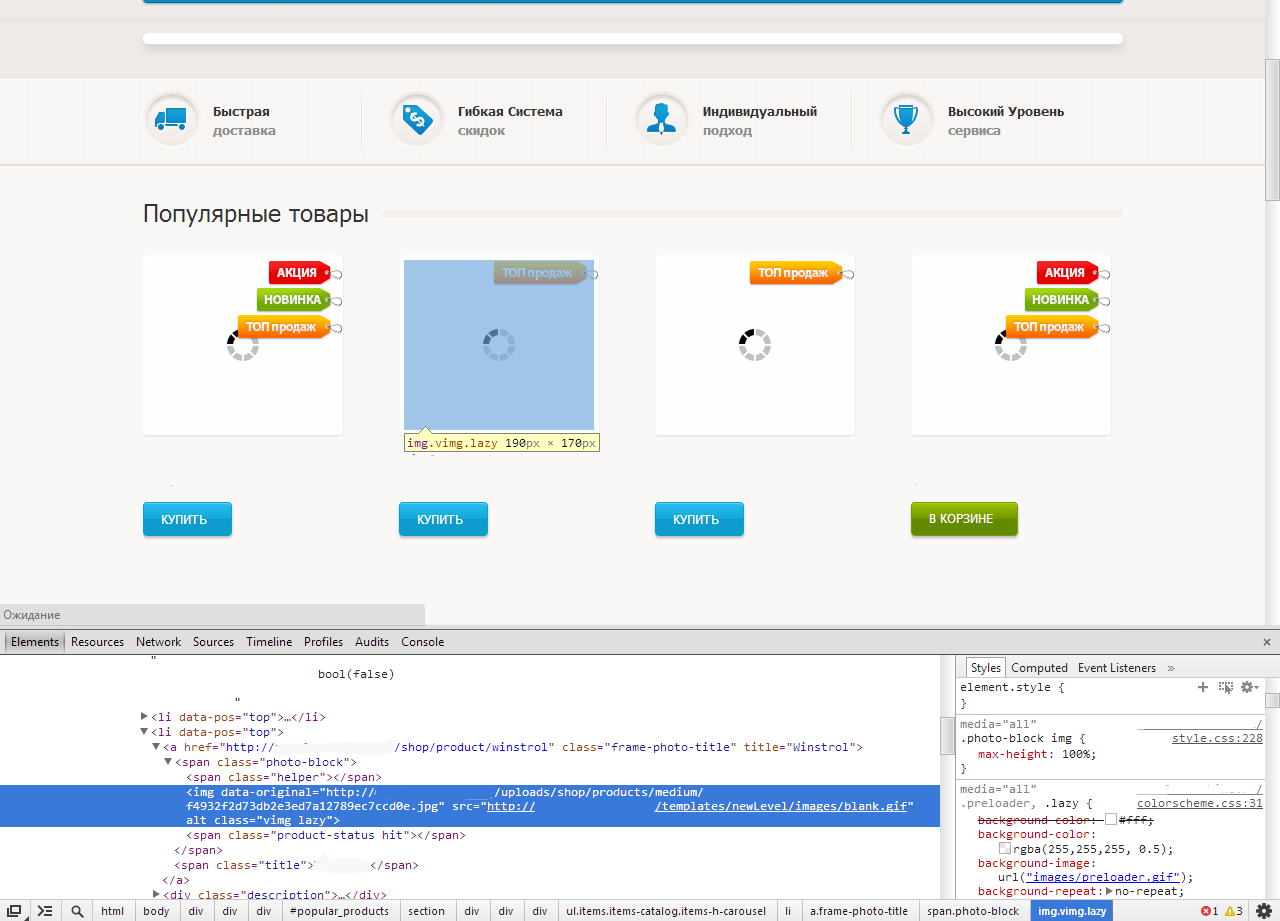1280x921 pixels.
Task: Select the span class="helper" DOM row
Action: 284,777
